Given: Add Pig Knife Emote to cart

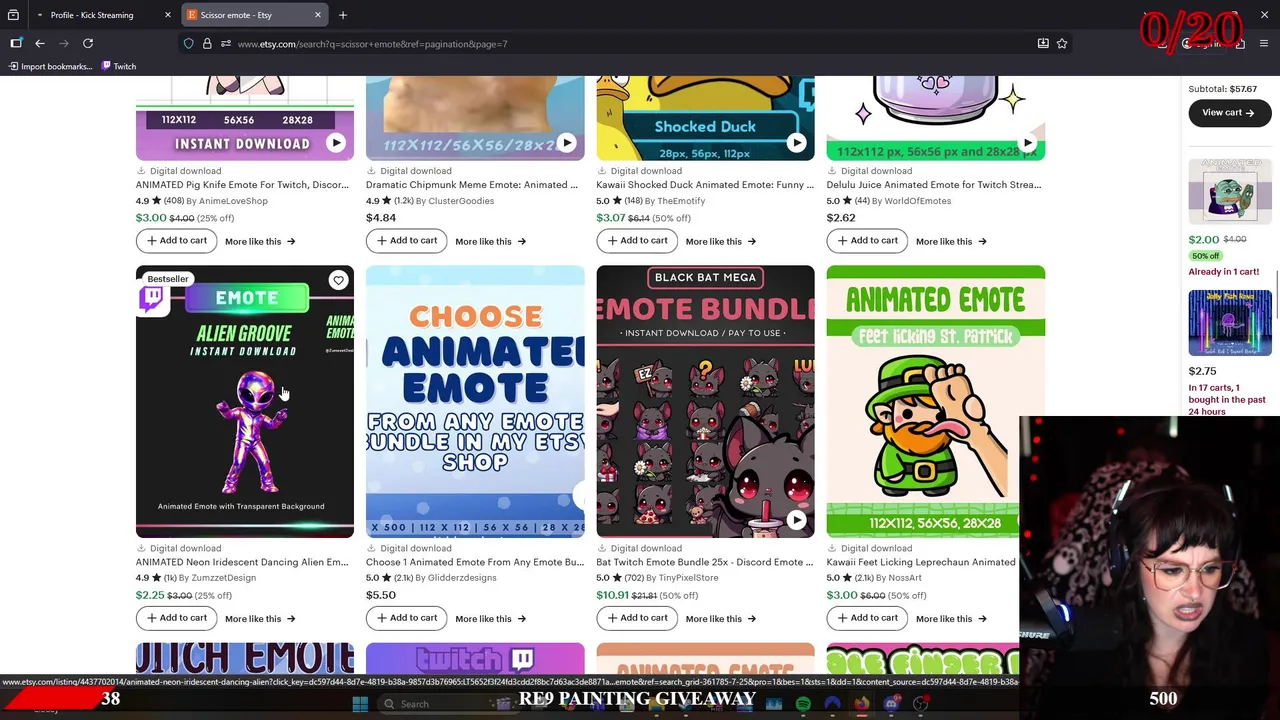Looking at the screenshot, I should point(176,240).
